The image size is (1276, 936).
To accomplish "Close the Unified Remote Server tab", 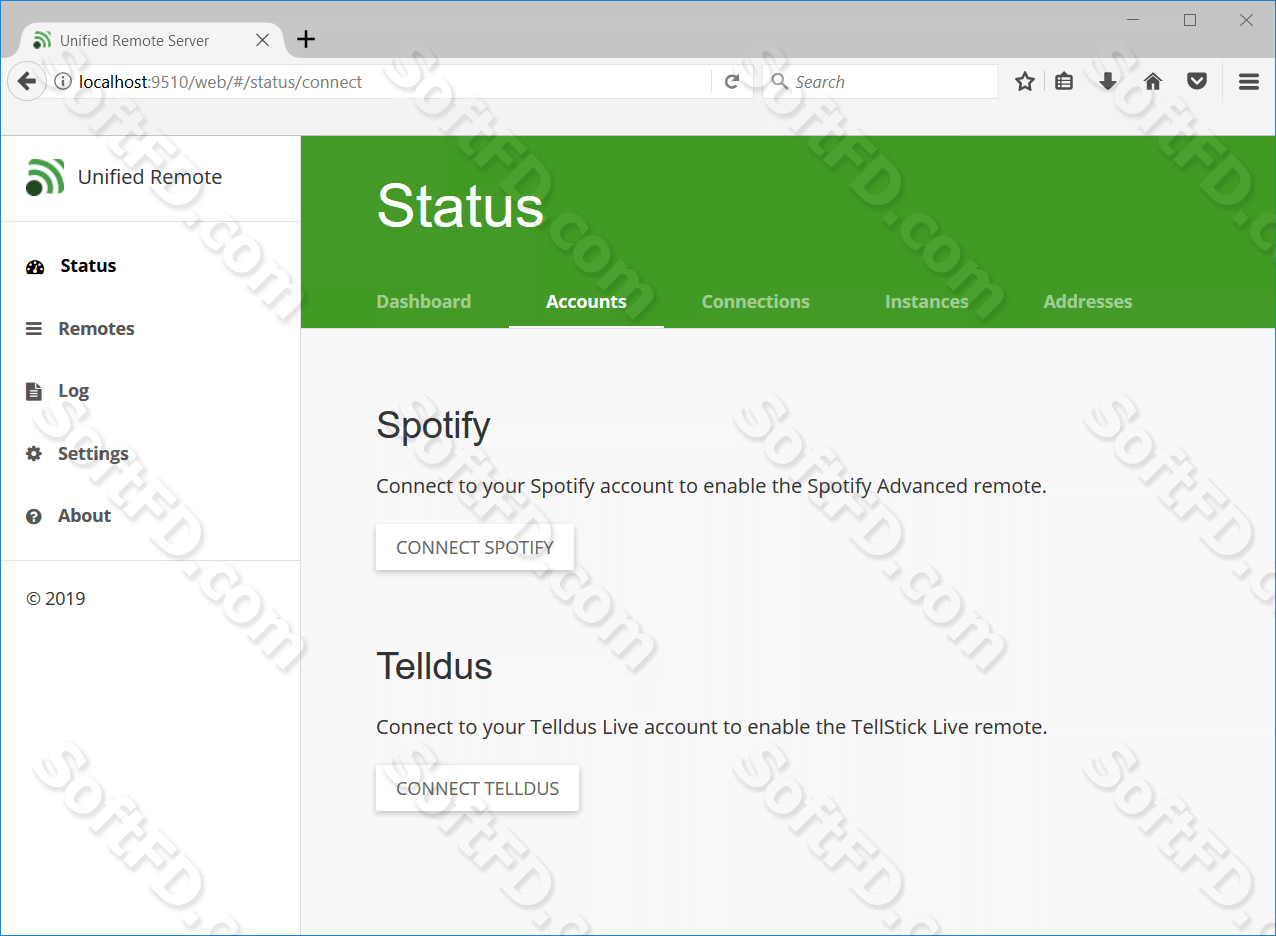I will coord(262,40).
